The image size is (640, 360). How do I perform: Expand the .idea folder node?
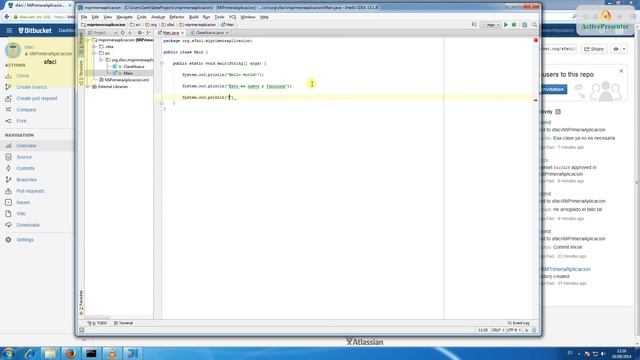point(95,47)
